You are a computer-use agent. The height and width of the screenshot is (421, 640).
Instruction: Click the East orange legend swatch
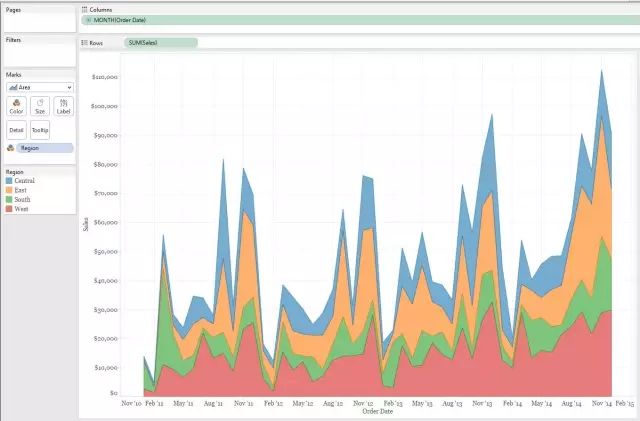[9, 190]
